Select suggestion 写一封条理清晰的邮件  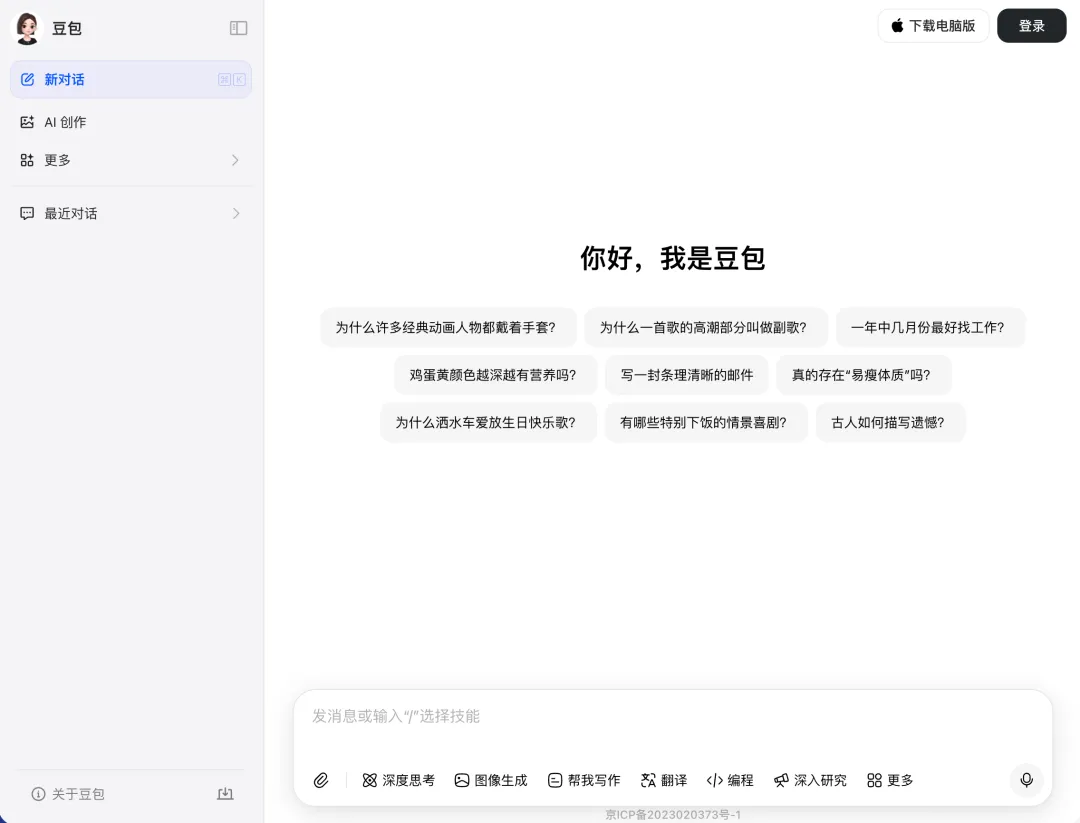click(687, 375)
